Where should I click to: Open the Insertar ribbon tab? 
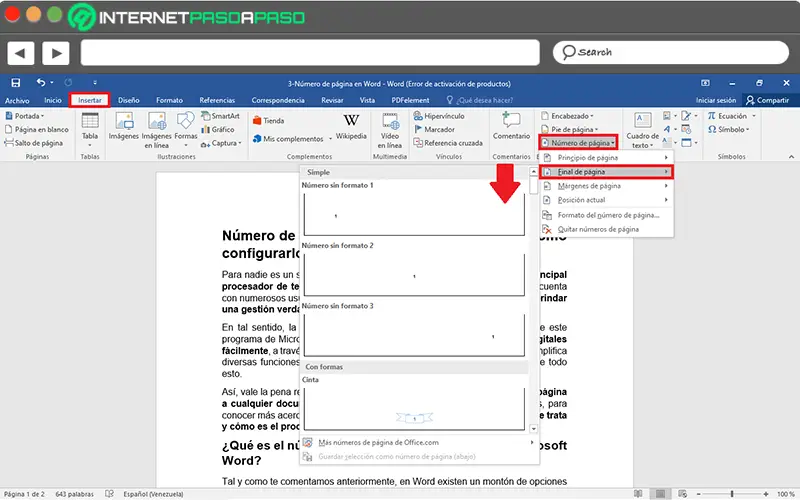point(90,100)
